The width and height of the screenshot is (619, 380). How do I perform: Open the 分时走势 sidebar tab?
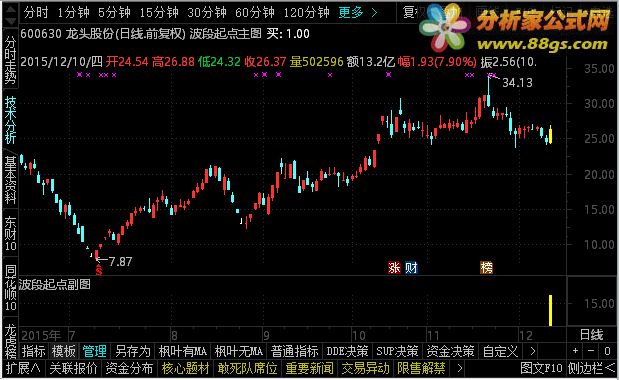coord(10,60)
